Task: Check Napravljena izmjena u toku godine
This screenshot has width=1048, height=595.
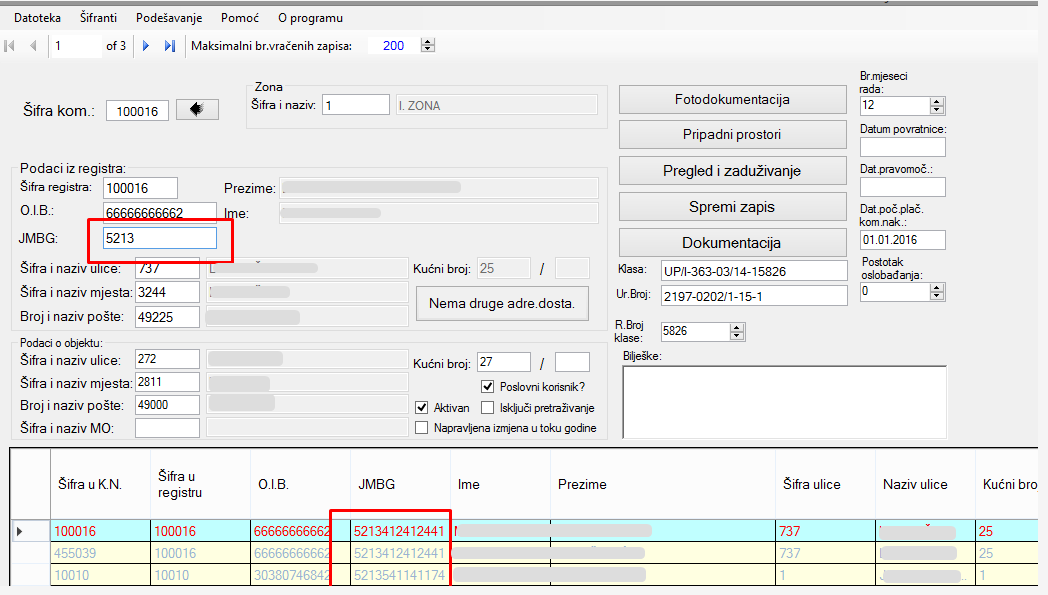Action: [422, 428]
